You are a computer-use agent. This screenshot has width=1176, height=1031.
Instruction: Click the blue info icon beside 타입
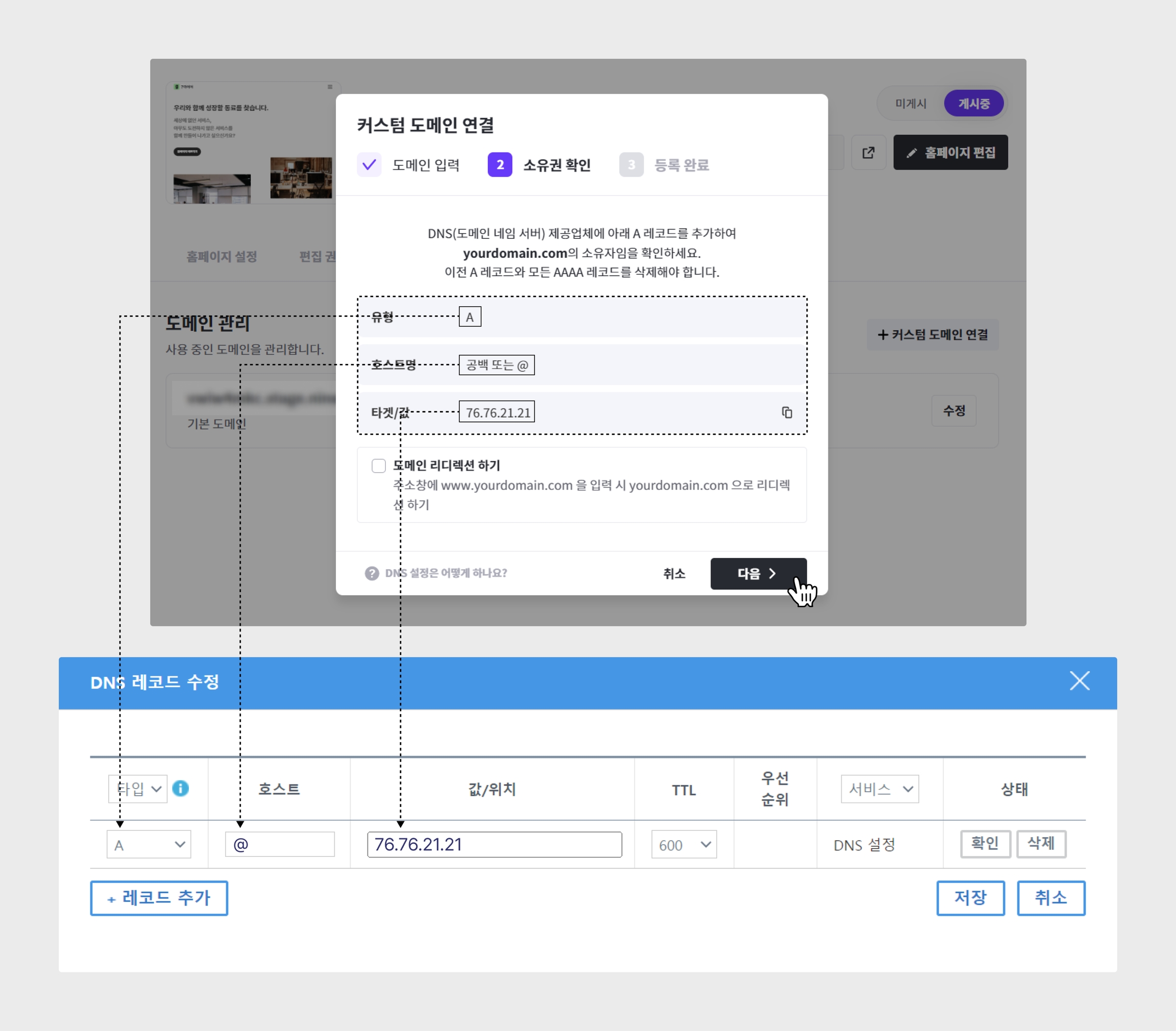[x=180, y=788]
